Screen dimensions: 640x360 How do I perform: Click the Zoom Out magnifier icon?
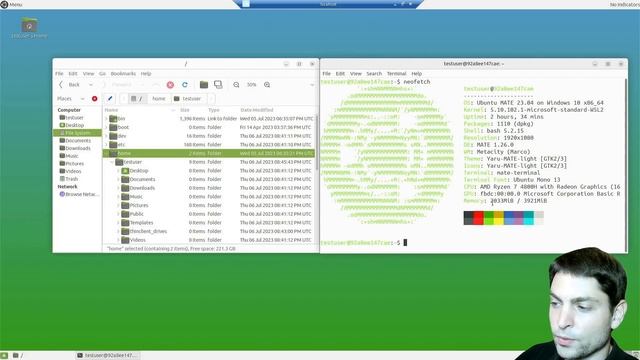pyautogui.click(x=236, y=84)
